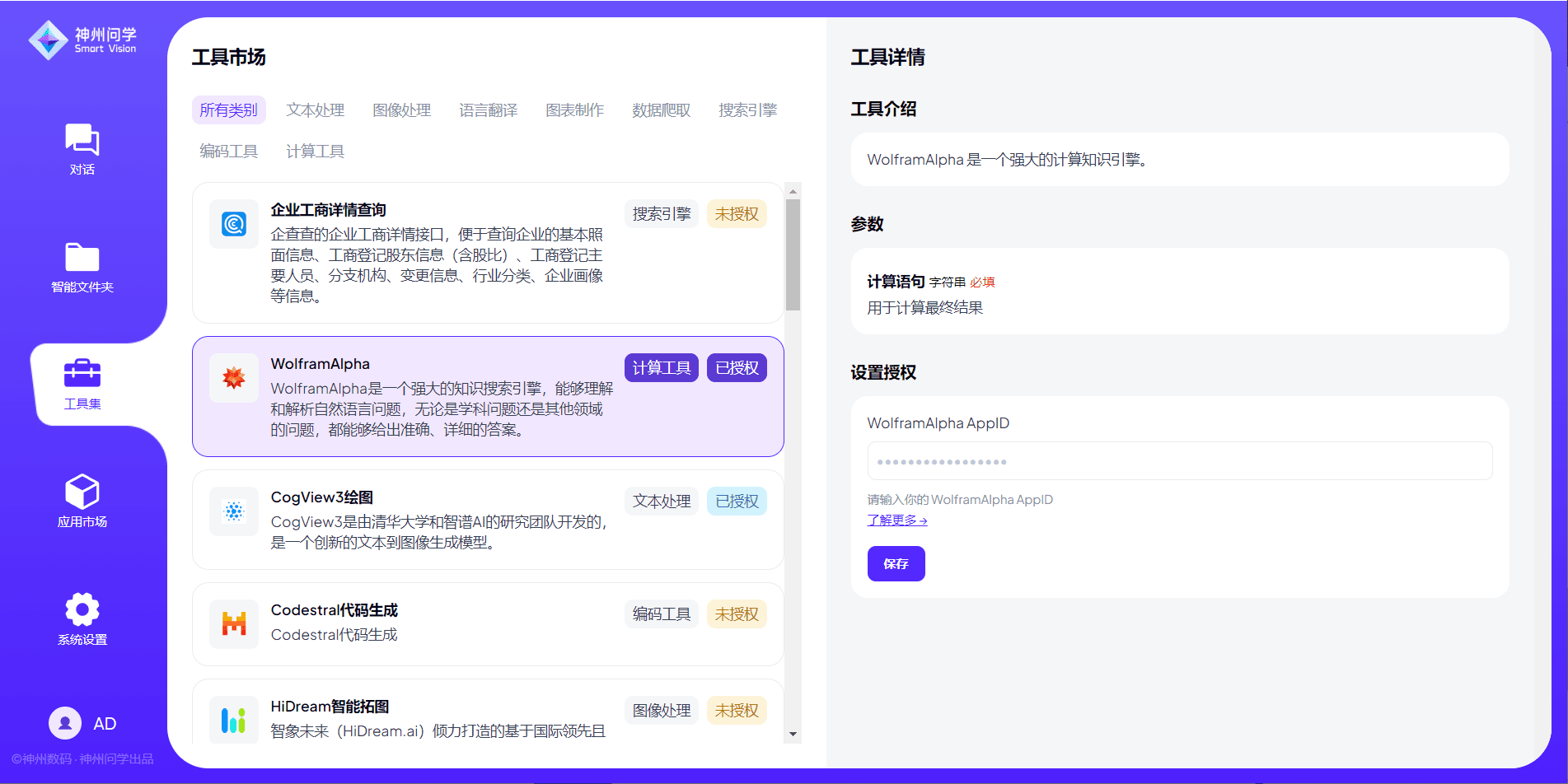Click the HiDream智能拓图 logo icon
This screenshot has height=784, width=1568.
pyautogui.click(x=234, y=721)
